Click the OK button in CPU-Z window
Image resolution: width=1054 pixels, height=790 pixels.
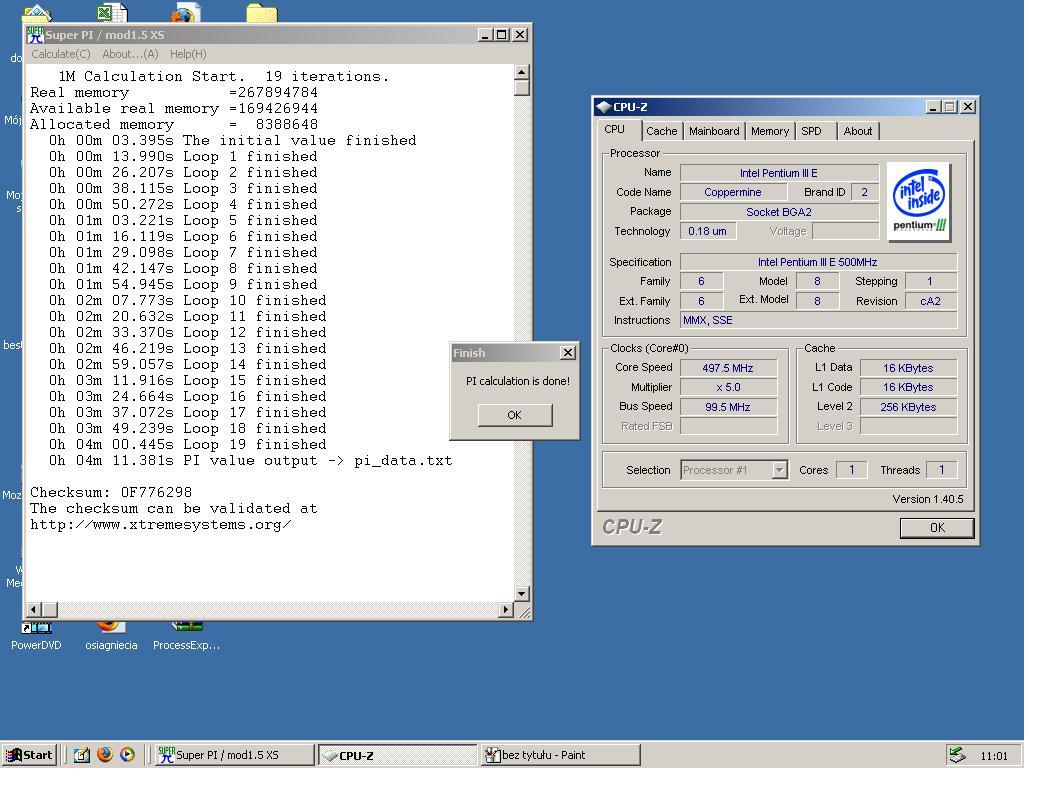937,528
